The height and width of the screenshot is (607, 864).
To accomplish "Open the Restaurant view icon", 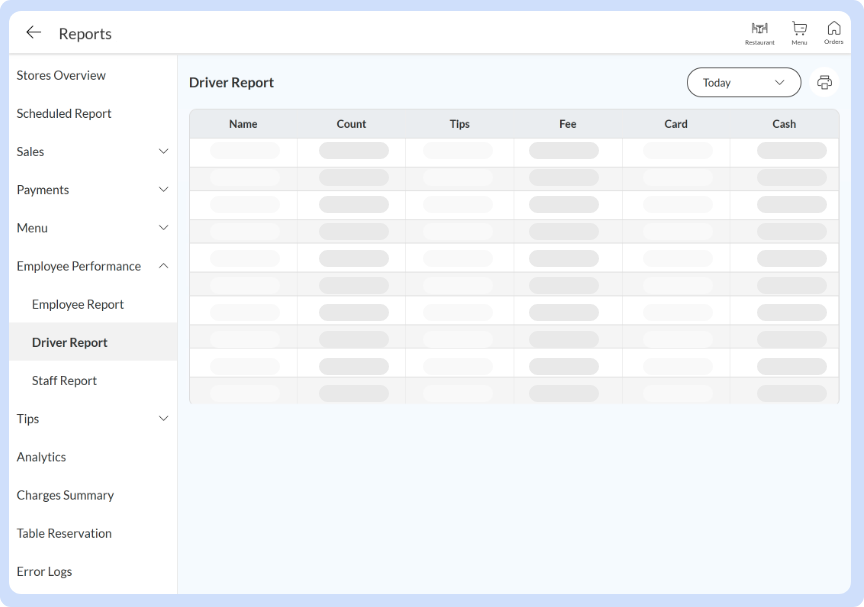I will tap(759, 31).
